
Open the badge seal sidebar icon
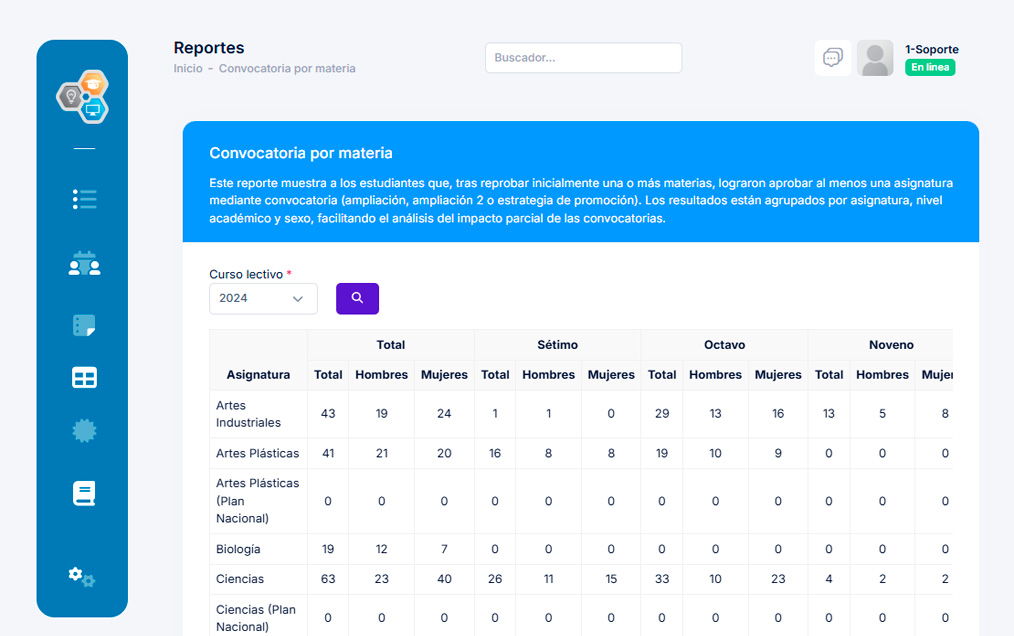tap(84, 430)
